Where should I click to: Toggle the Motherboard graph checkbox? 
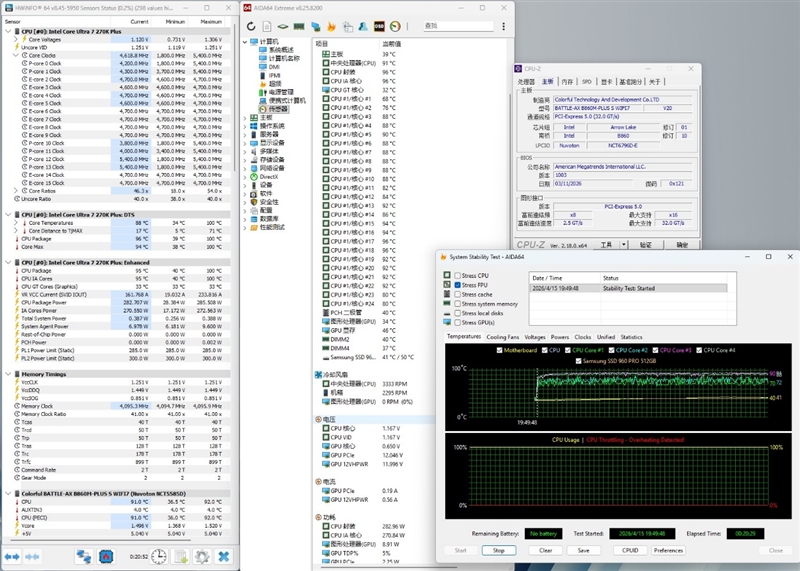coord(499,350)
